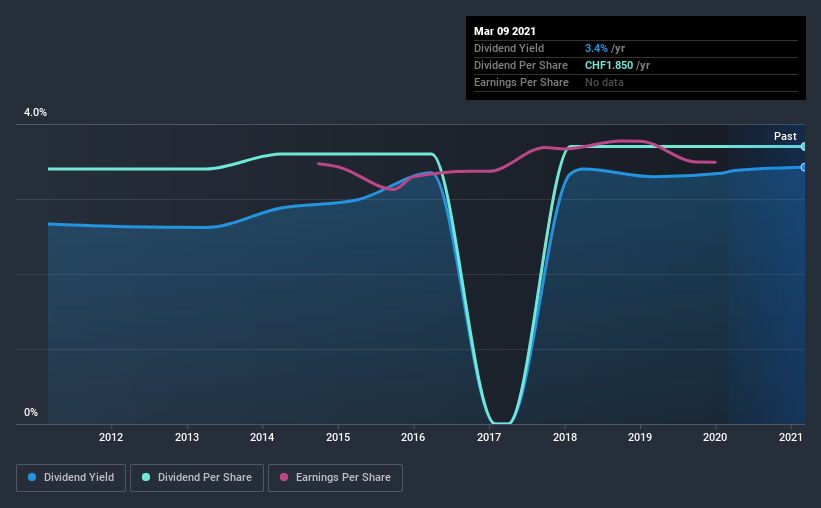Click the 4.0% y-axis label
Screen dimensions: 821x508
(35, 112)
